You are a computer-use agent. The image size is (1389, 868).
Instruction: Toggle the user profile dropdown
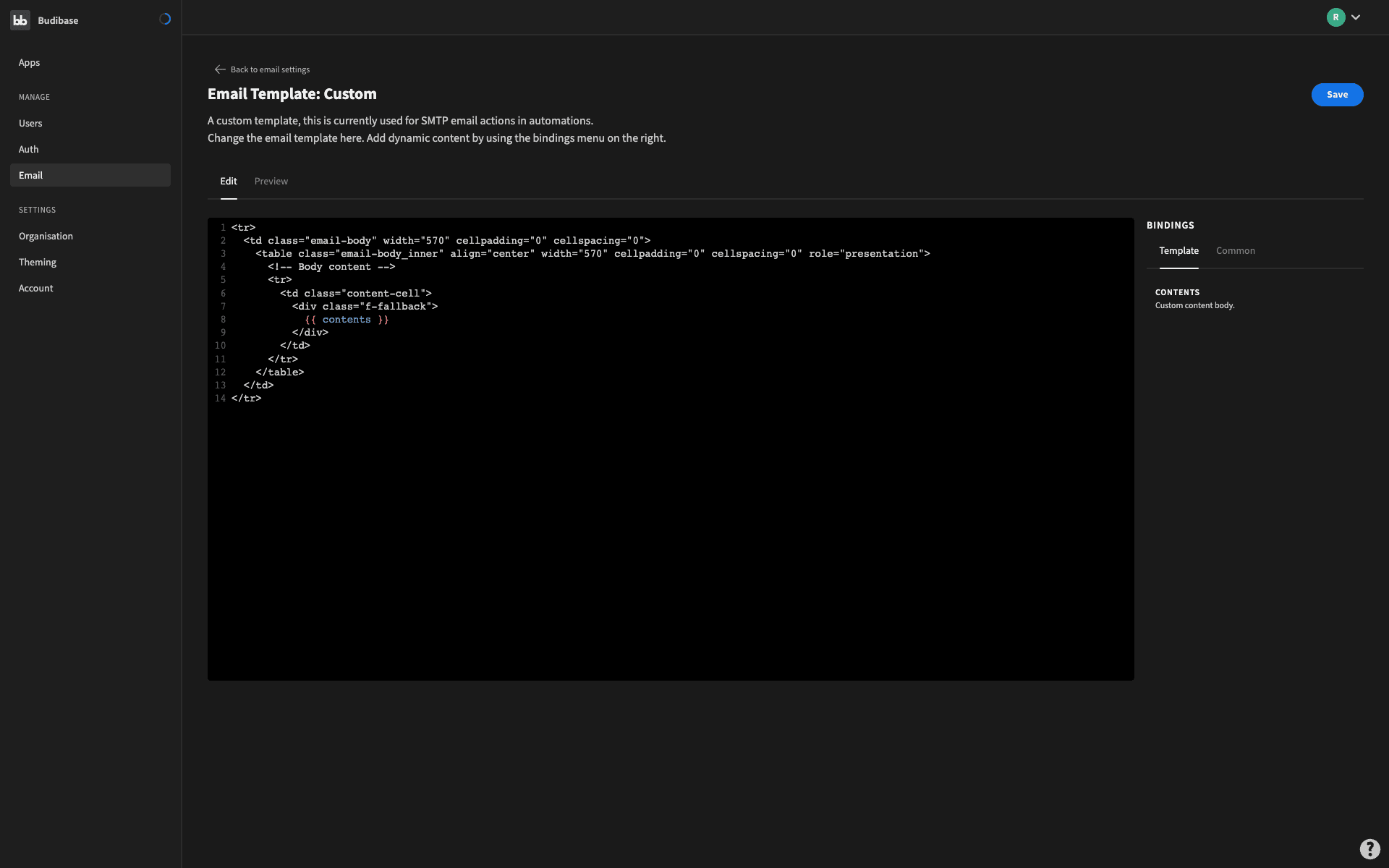click(x=1355, y=17)
